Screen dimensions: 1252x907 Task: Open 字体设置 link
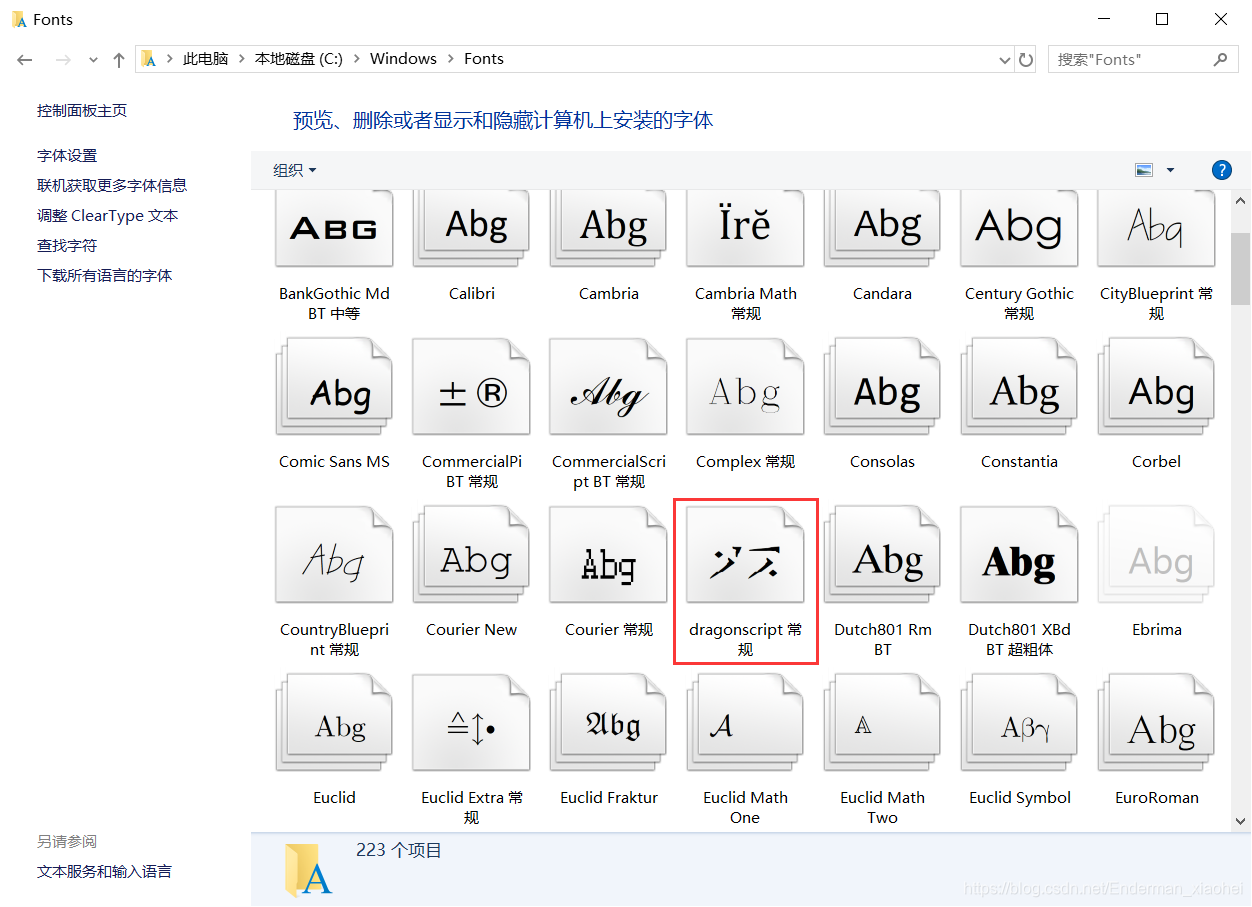pos(67,156)
